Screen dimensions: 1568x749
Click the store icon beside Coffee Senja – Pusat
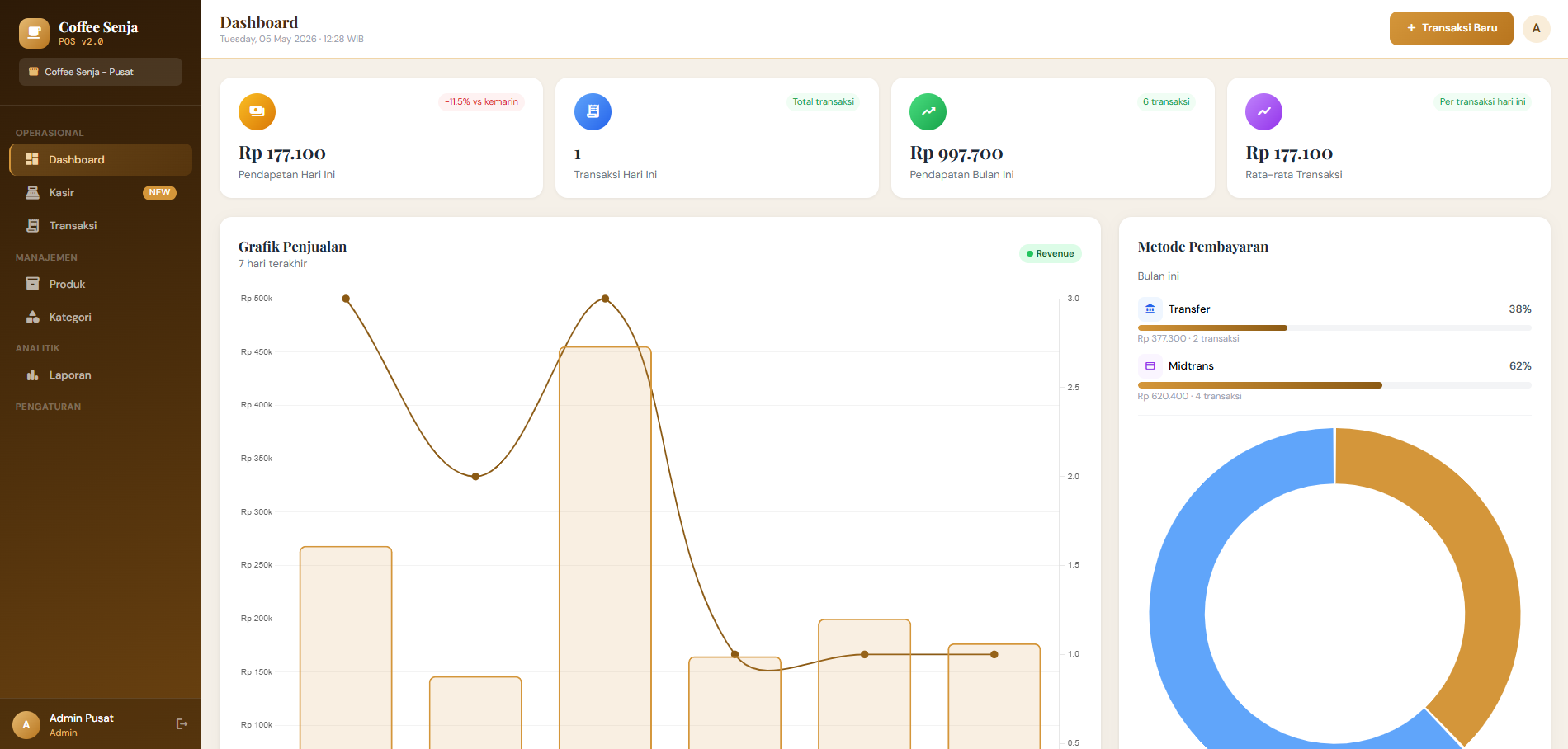[34, 72]
